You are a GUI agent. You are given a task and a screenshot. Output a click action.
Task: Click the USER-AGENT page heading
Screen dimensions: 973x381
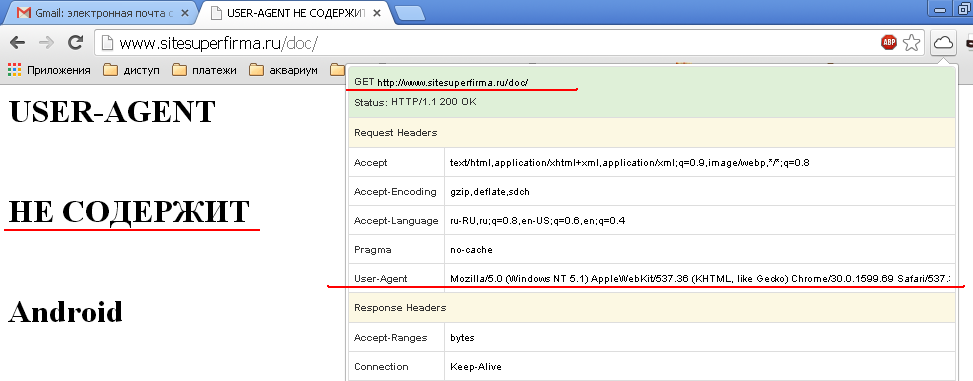pos(112,112)
